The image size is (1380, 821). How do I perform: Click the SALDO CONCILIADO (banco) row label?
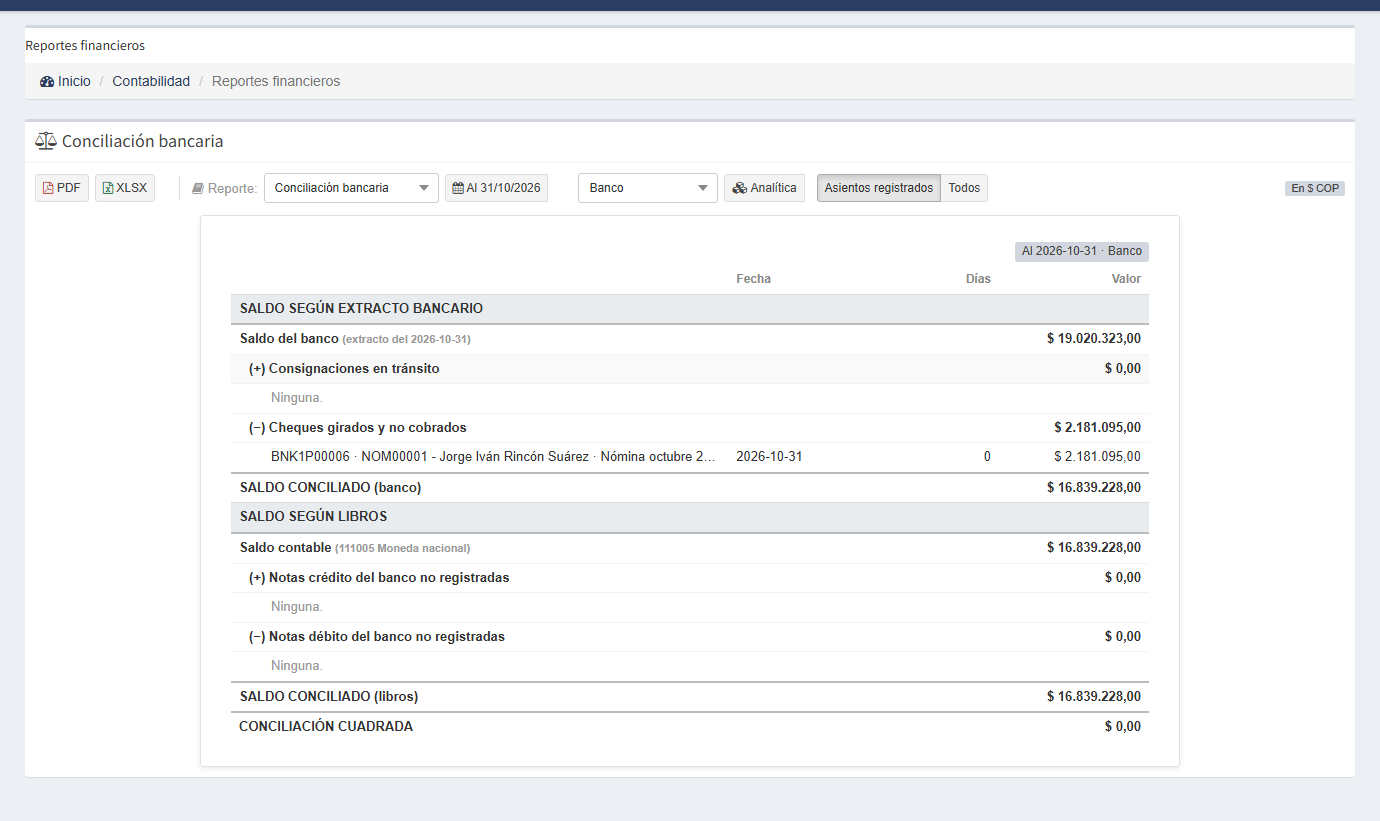(x=330, y=488)
